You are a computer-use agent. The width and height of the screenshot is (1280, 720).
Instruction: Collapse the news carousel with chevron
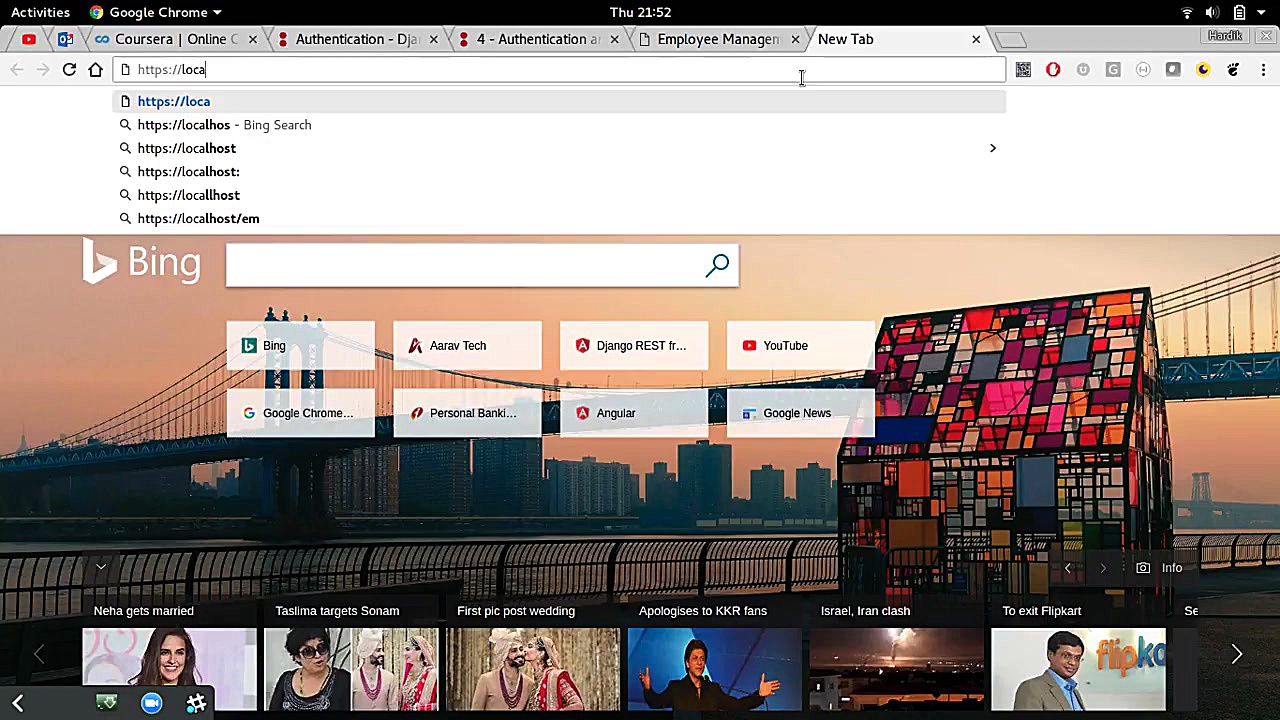pyautogui.click(x=101, y=567)
